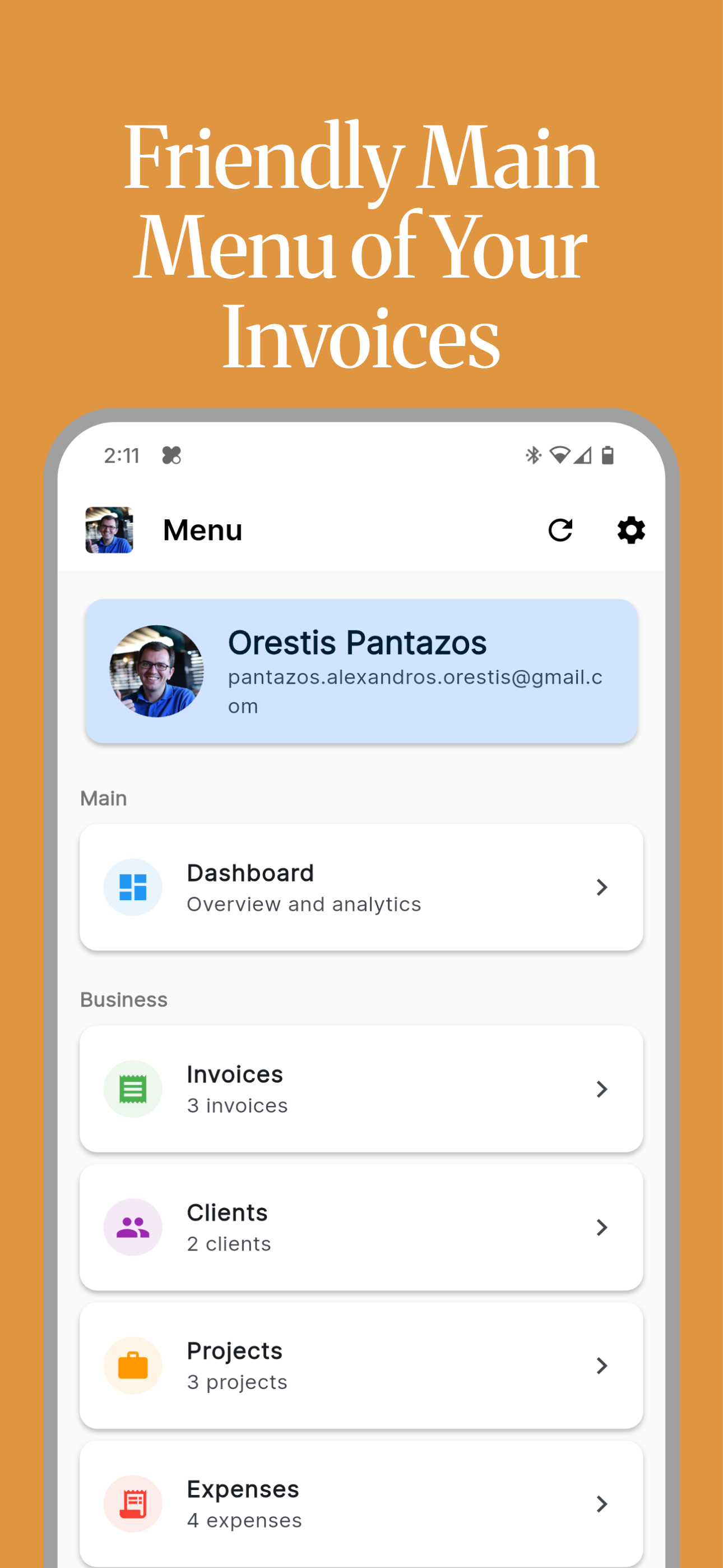Tap the small profile avatar beside Menu

tap(109, 530)
